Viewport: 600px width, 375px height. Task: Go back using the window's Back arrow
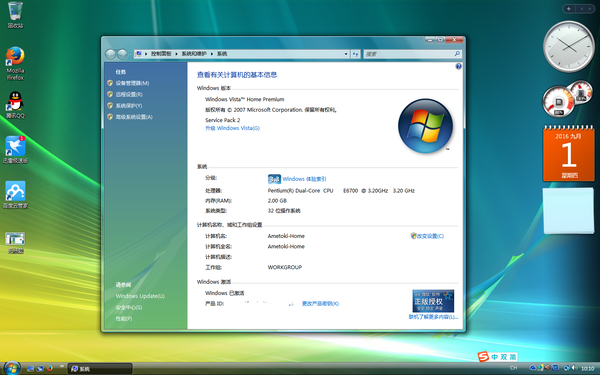110,54
